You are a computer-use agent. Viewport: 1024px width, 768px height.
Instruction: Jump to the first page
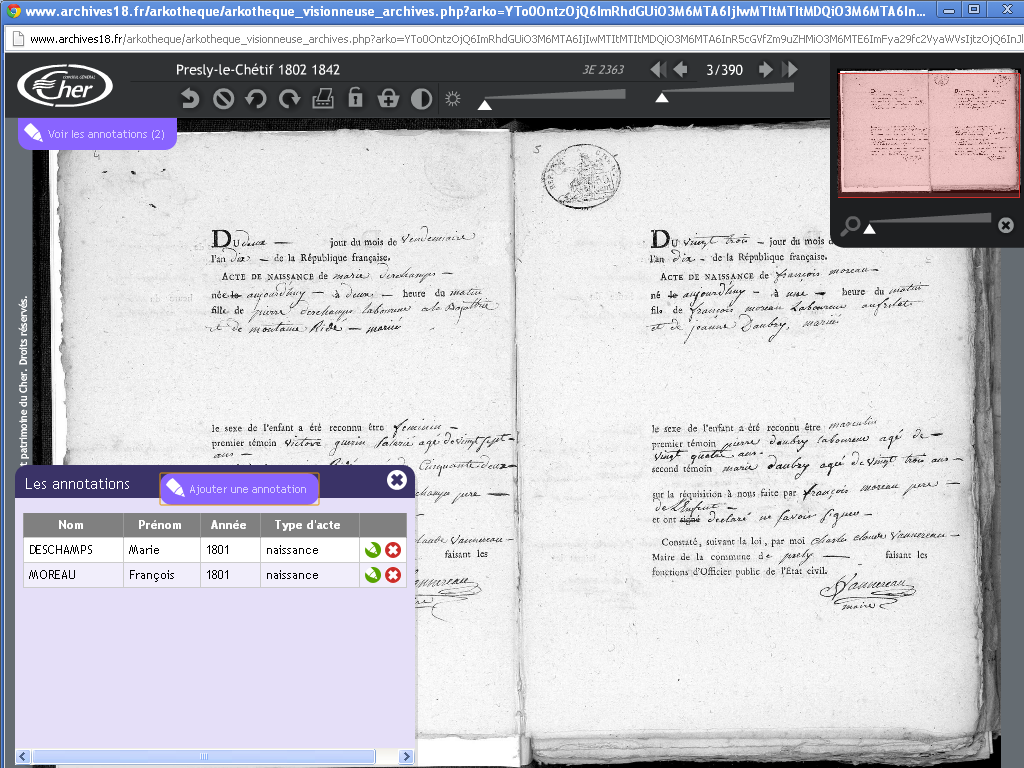coord(657,70)
